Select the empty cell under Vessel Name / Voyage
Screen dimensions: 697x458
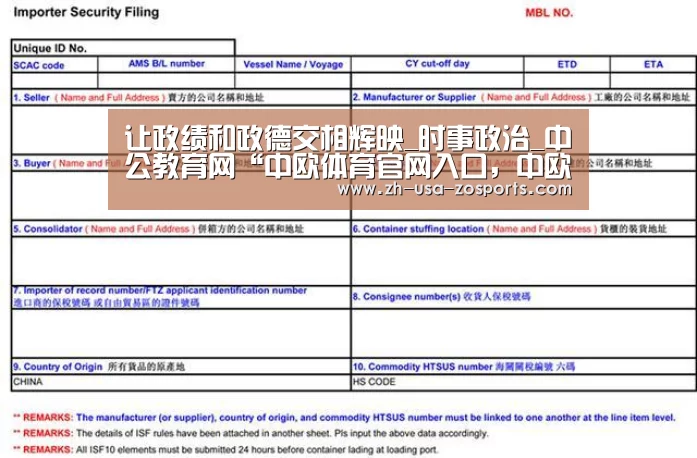pos(293,80)
